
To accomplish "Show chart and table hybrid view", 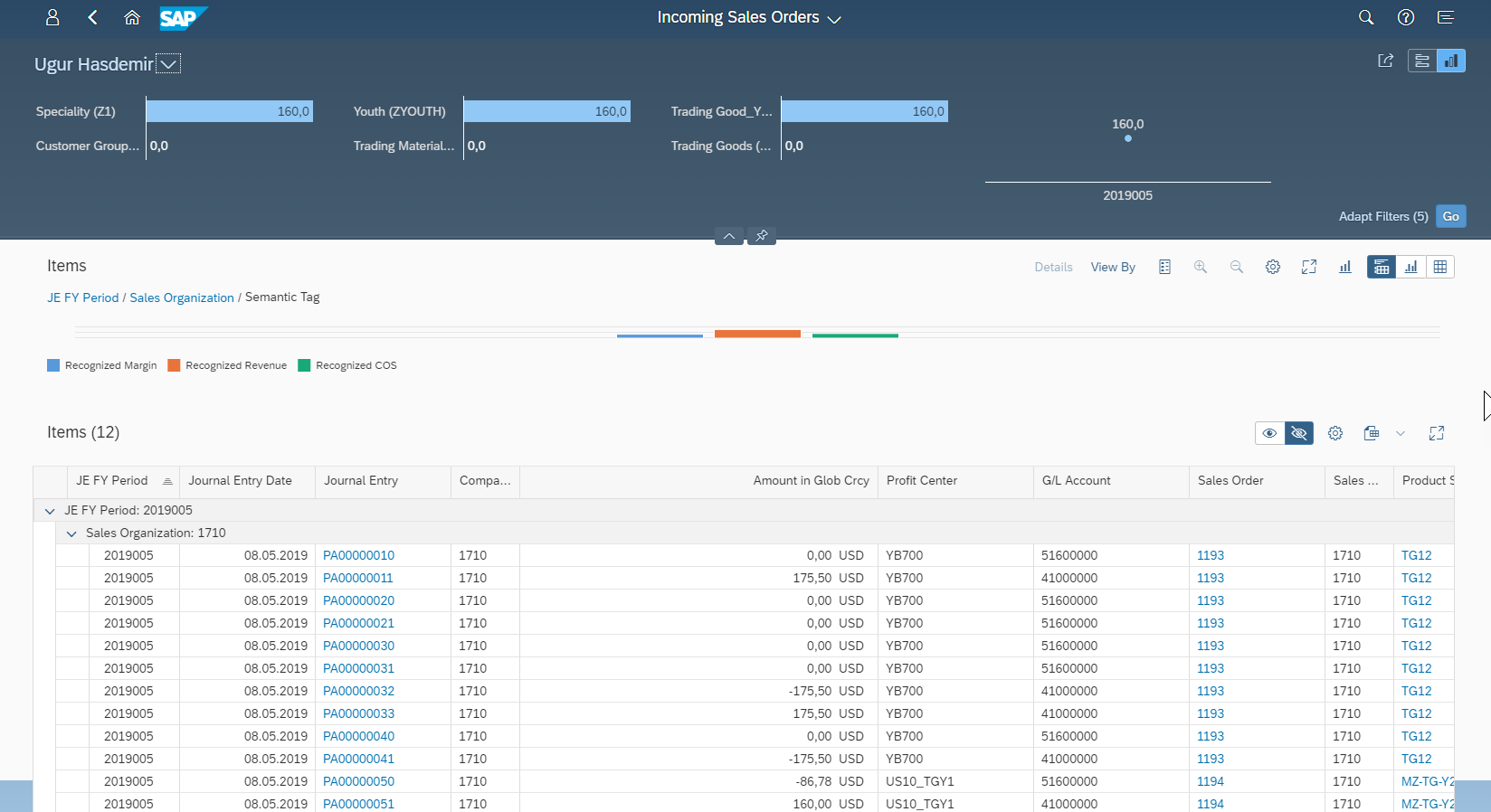I will (x=1382, y=267).
